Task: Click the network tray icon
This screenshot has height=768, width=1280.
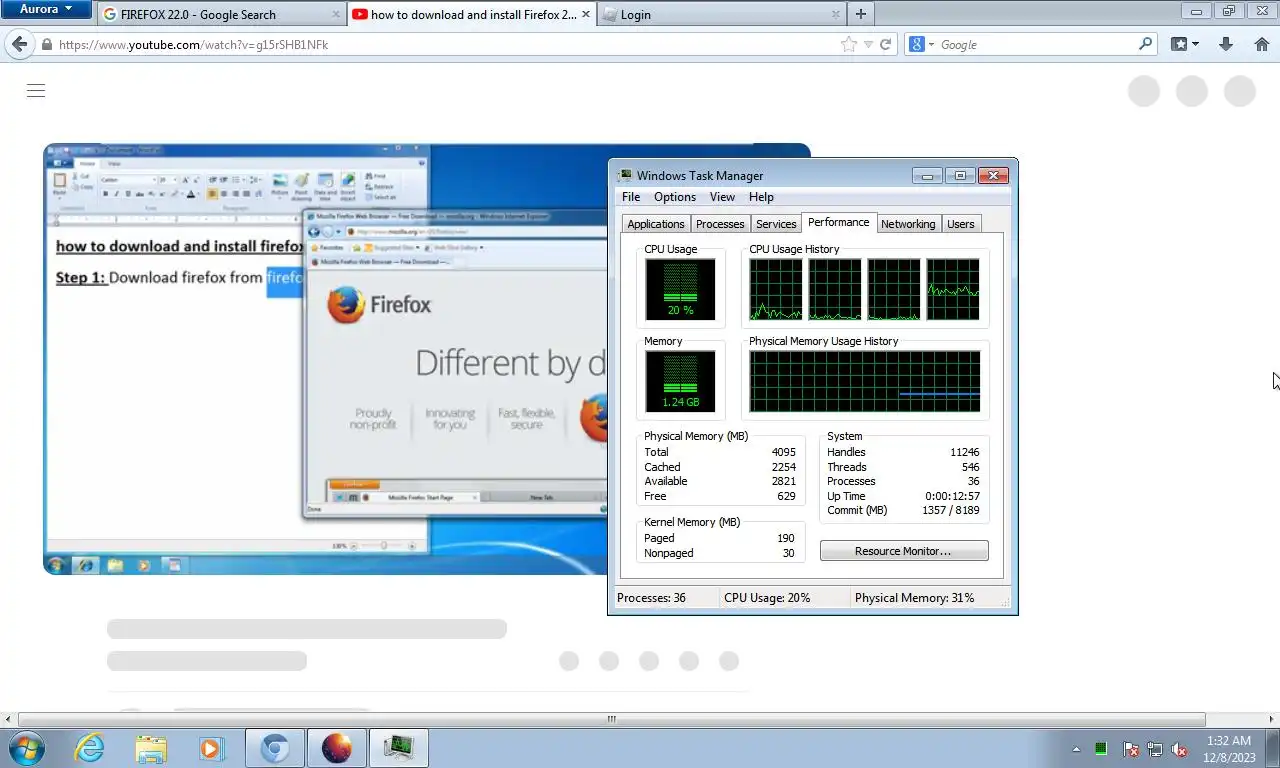Action: click(x=1155, y=749)
